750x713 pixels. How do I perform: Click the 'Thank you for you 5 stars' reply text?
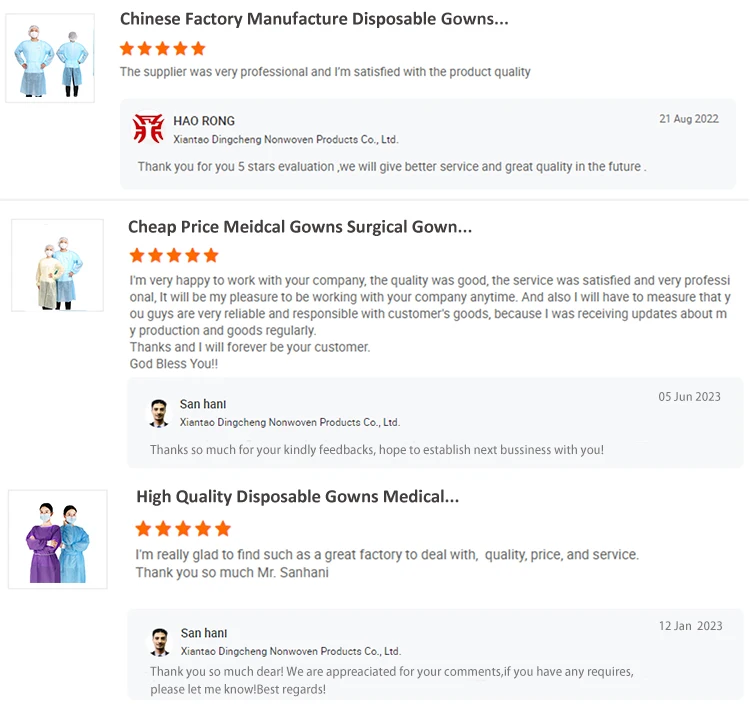(x=391, y=167)
